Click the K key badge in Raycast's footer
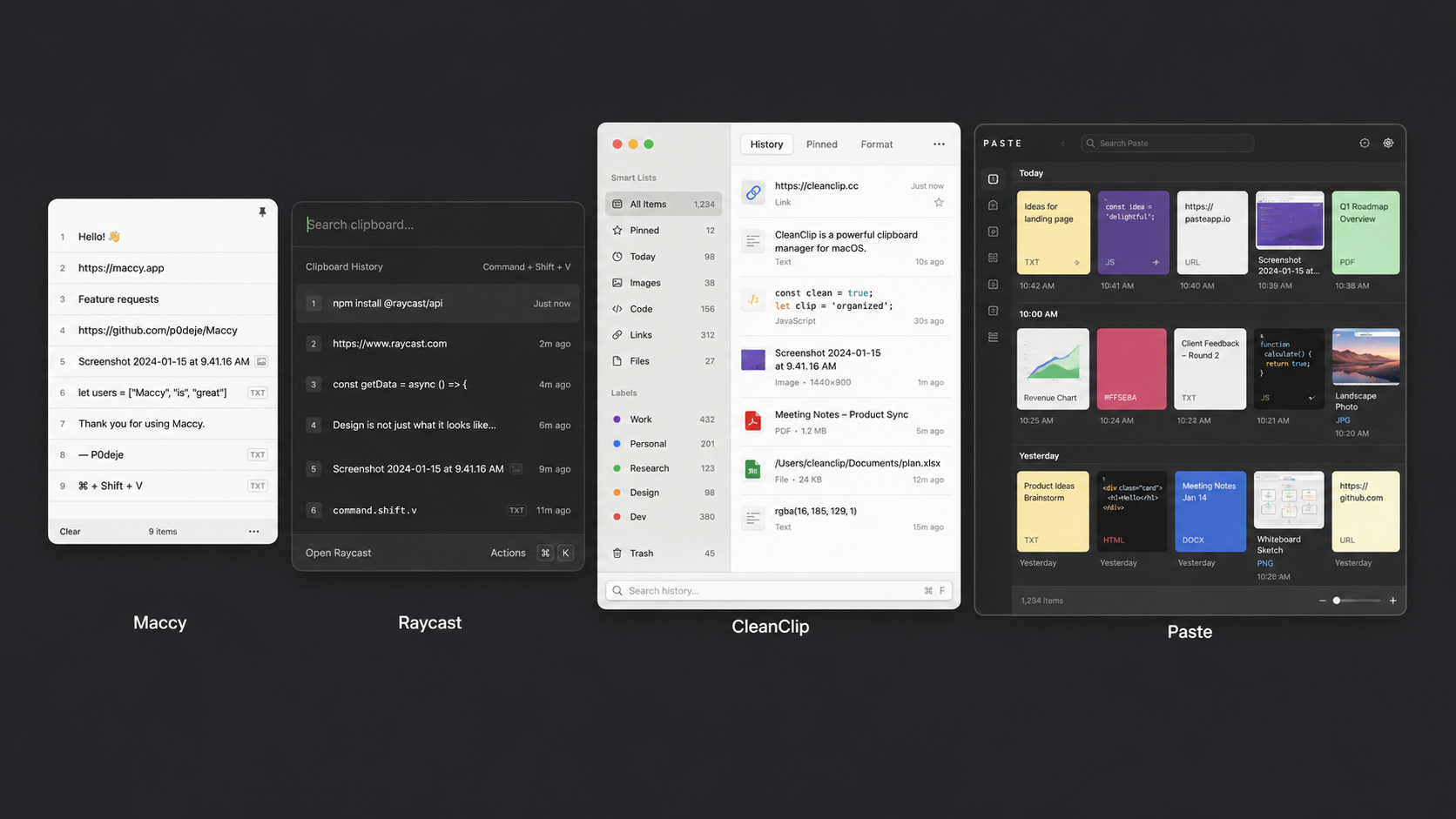Image resolution: width=1456 pixels, height=819 pixels. (x=565, y=553)
